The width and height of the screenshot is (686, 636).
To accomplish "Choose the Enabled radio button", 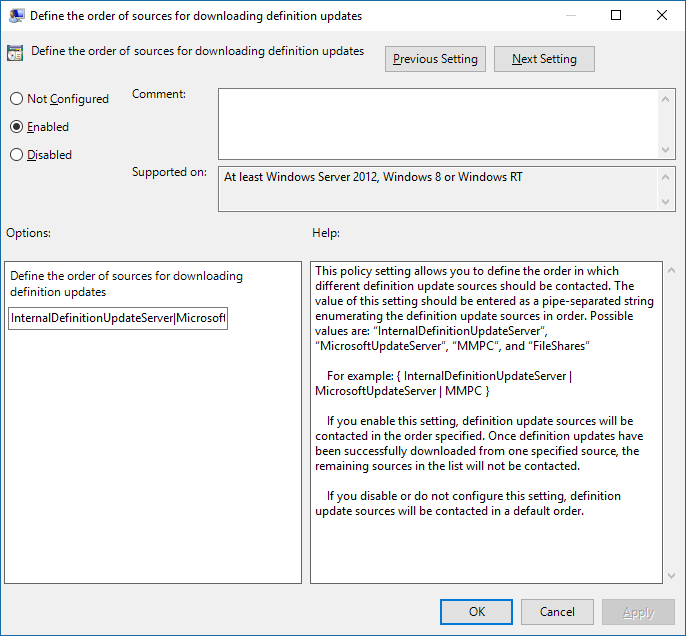I will click(x=16, y=127).
